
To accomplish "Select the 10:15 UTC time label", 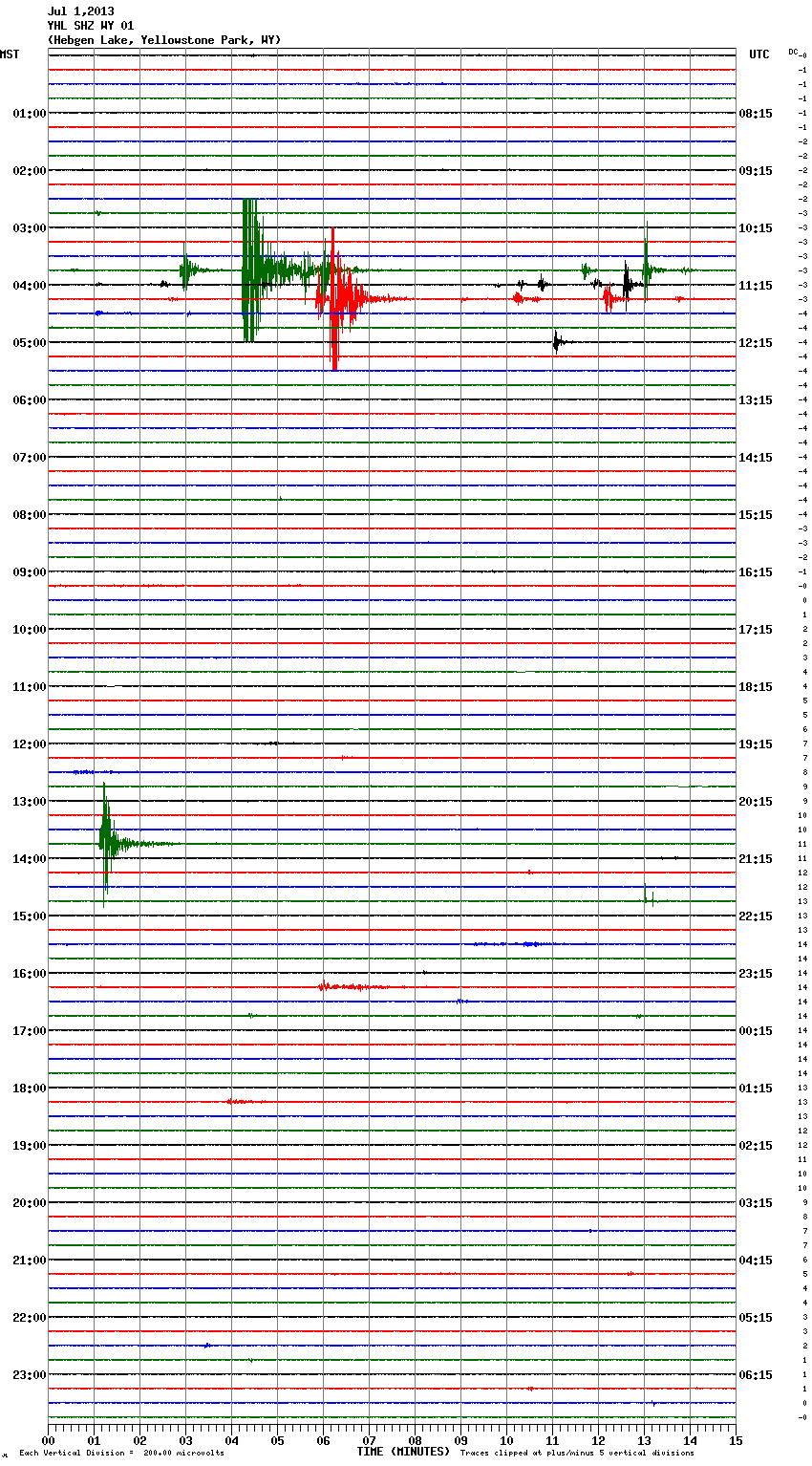I will [756, 228].
